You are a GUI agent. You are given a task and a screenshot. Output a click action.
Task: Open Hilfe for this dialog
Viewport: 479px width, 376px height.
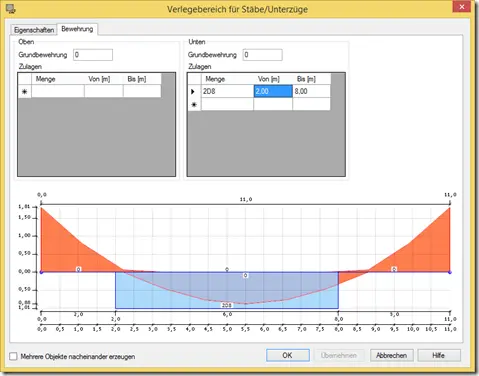439,355
